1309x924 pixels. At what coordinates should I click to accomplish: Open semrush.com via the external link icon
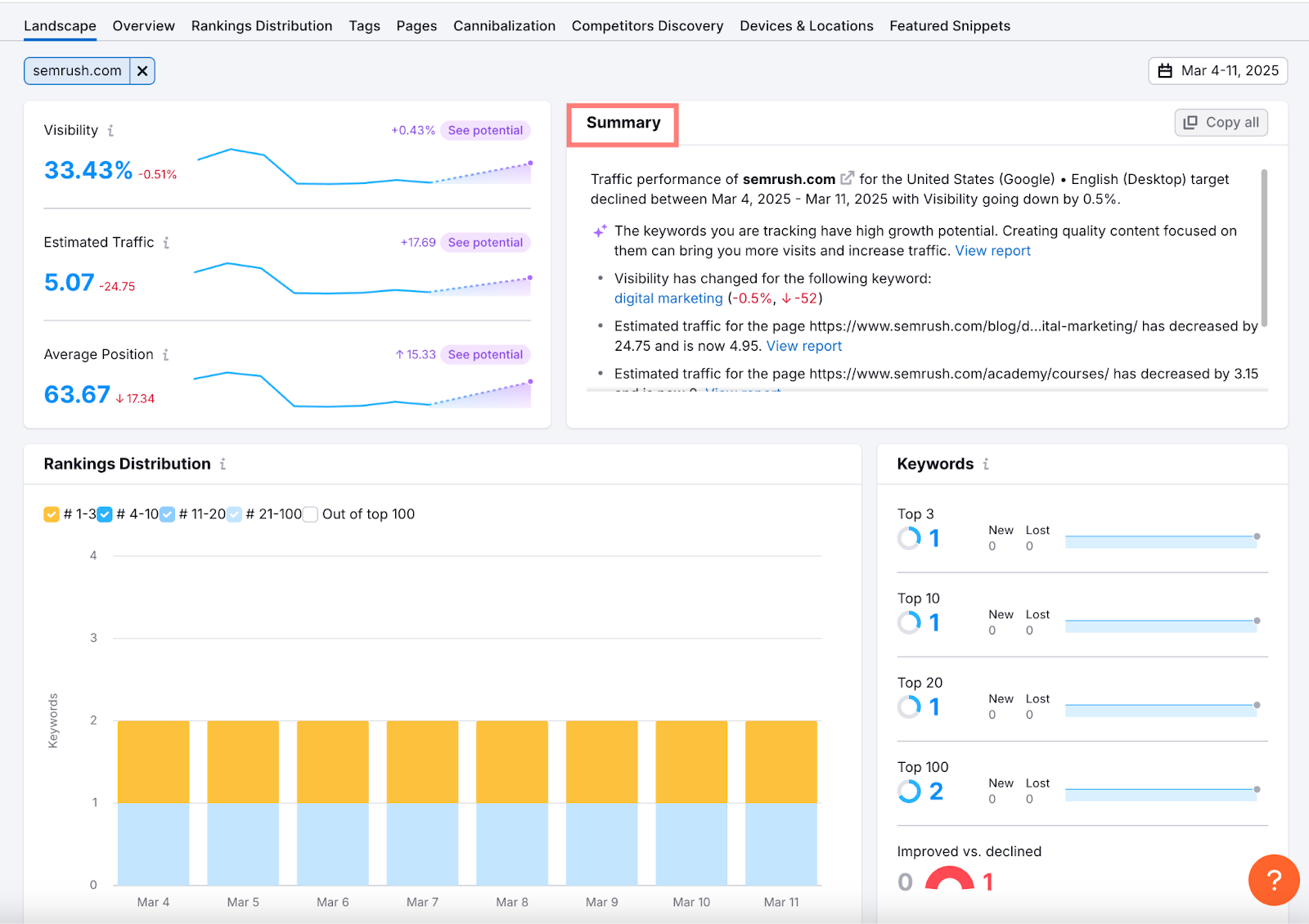click(x=847, y=177)
